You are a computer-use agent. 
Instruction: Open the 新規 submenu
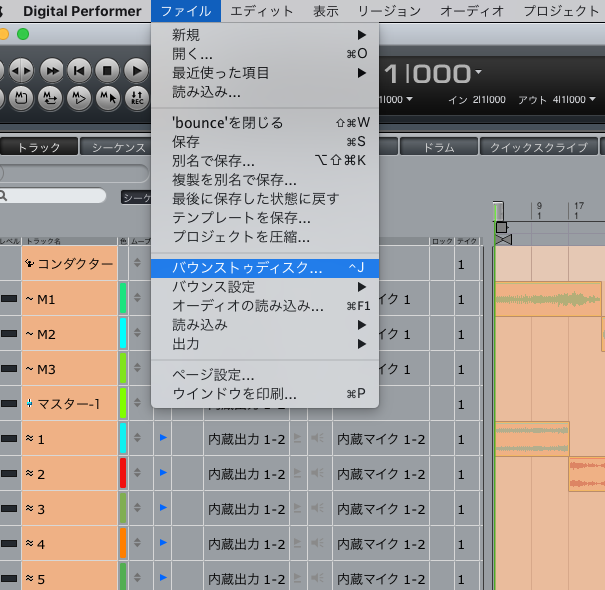265,35
